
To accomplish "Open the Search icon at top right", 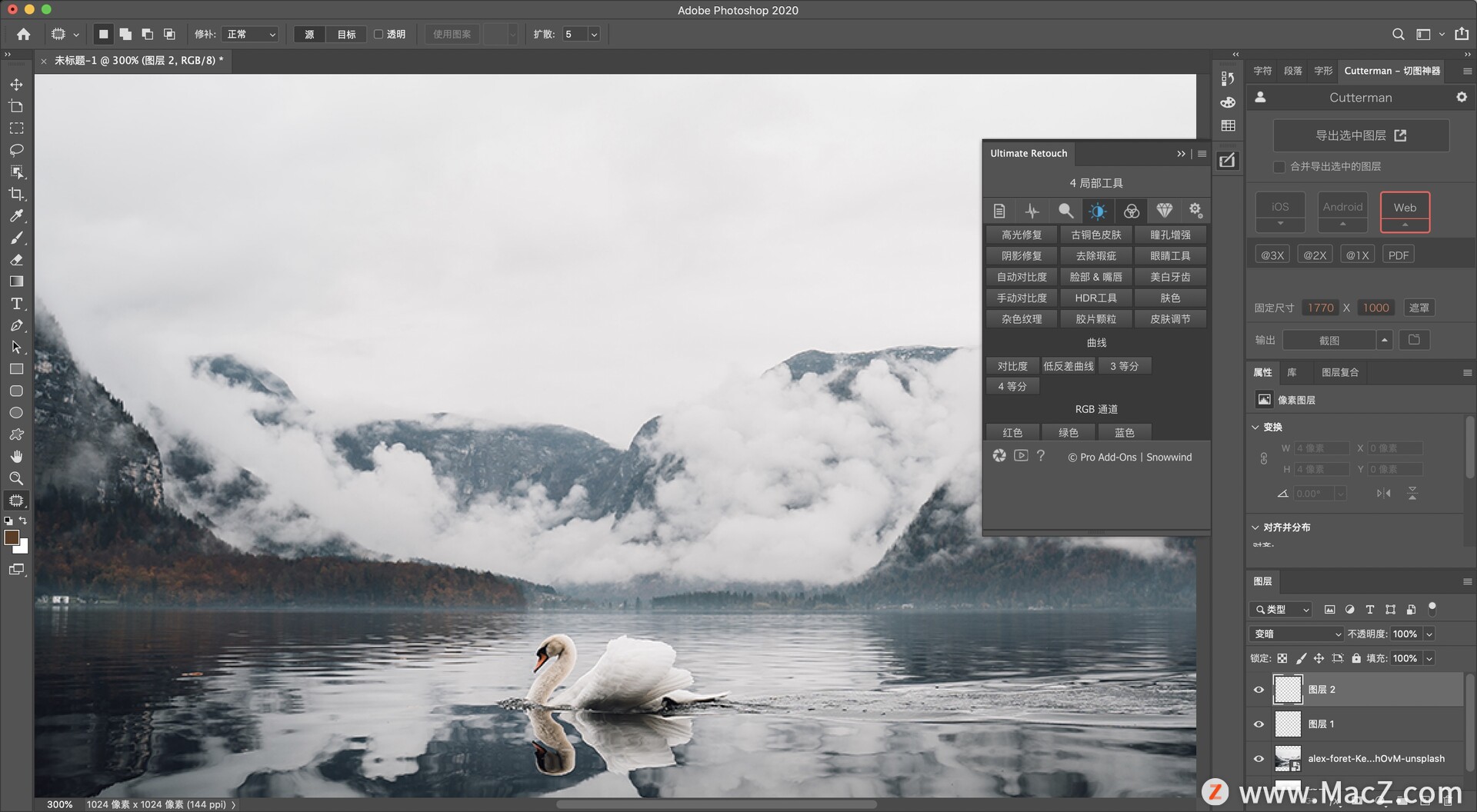I will (1398, 34).
